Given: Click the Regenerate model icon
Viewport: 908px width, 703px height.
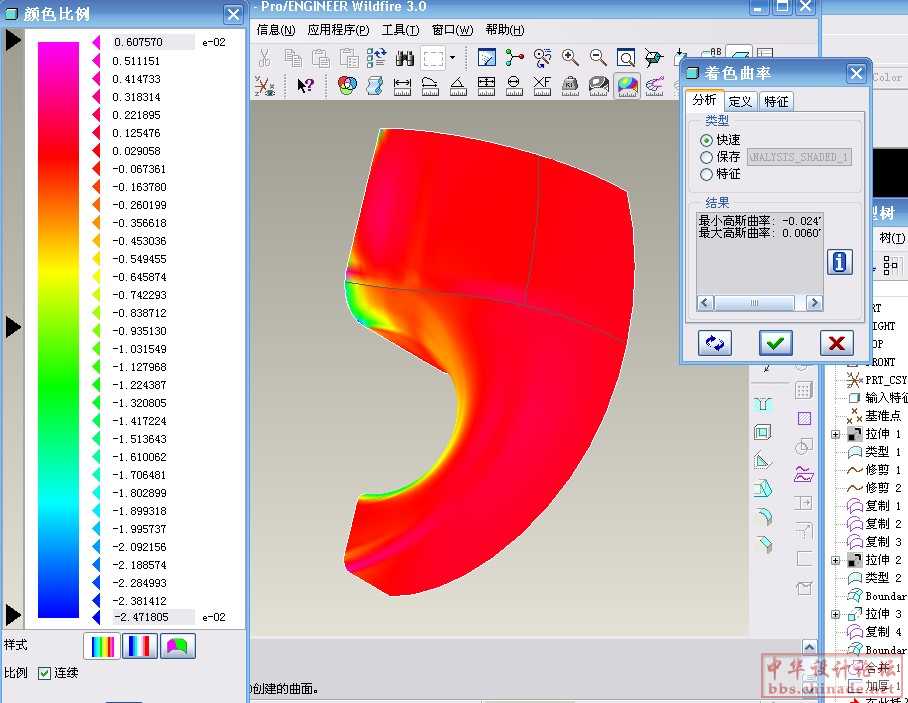Looking at the screenshot, I should coord(376,58).
